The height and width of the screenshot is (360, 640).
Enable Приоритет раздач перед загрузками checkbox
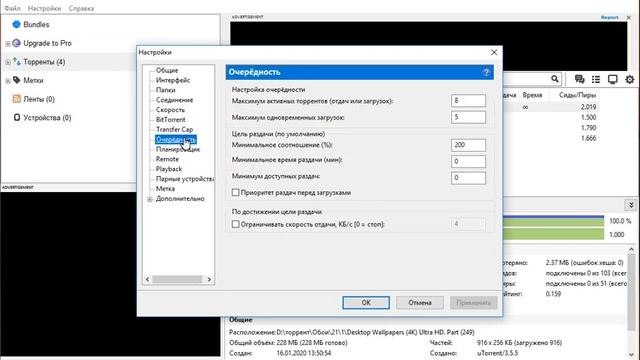pyautogui.click(x=236, y=192)
